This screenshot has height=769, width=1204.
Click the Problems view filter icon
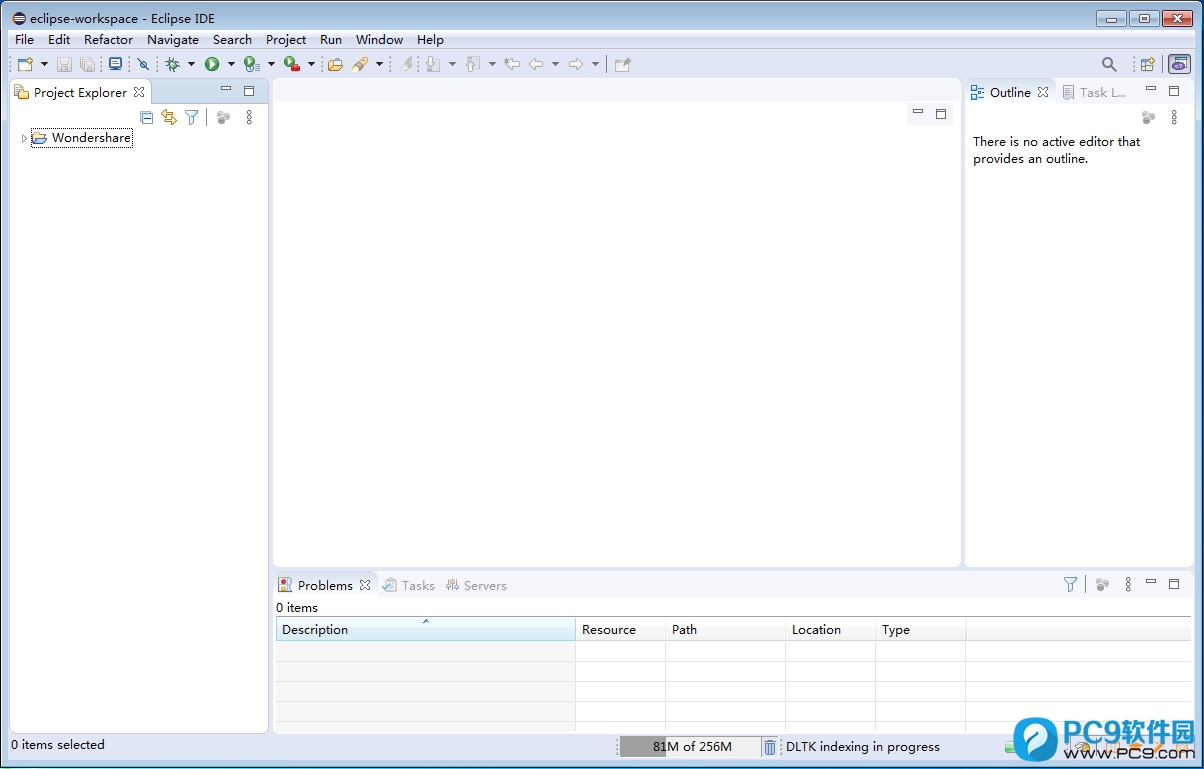point(1071,584)
